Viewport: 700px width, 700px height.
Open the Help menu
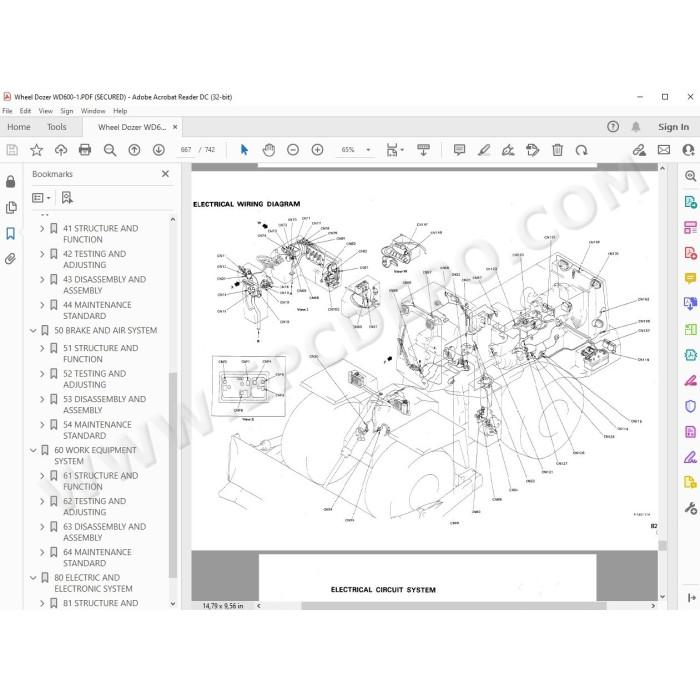click(120, 111)
